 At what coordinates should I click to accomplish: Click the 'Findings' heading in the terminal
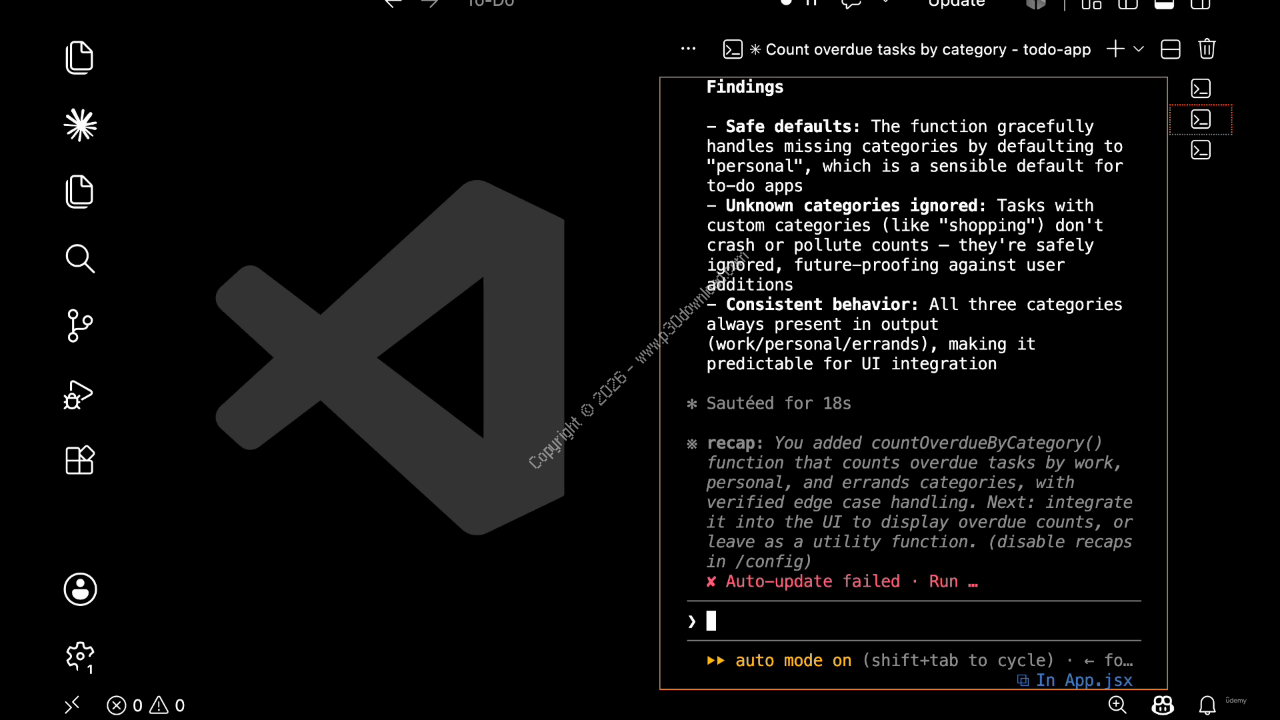(x=745, y=87)
